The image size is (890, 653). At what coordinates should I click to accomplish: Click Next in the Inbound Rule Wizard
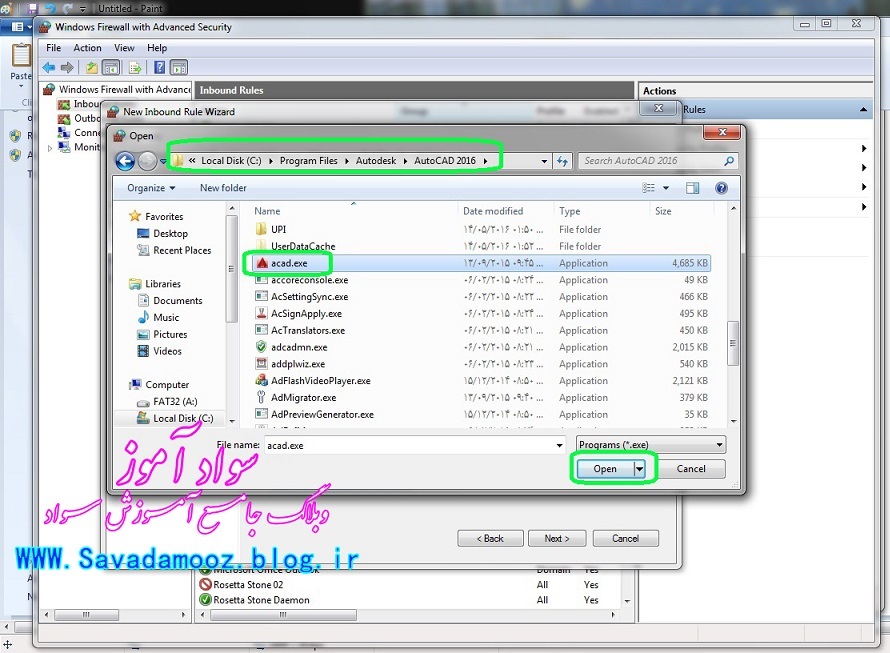tap(557, 538)
